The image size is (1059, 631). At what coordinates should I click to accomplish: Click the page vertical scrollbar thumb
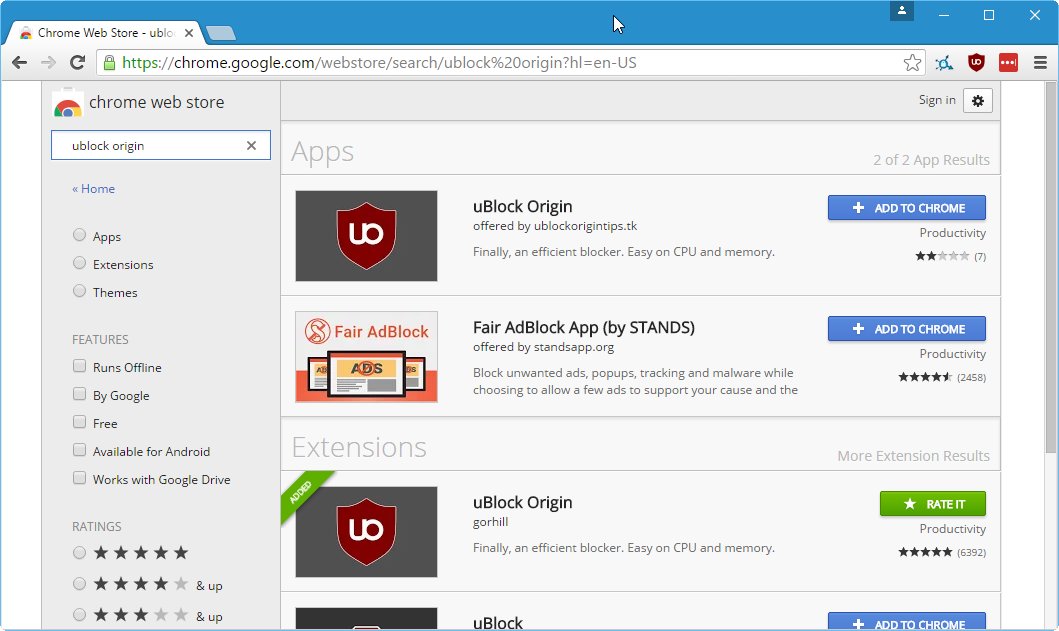coord(1050,267)
